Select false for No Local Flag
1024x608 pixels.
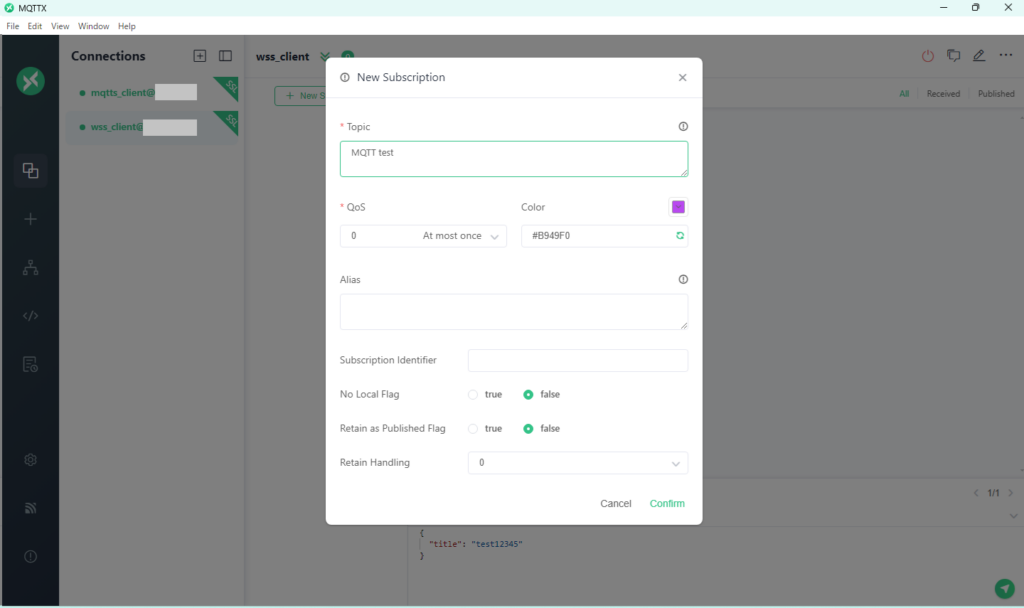[x=529, y=395]
